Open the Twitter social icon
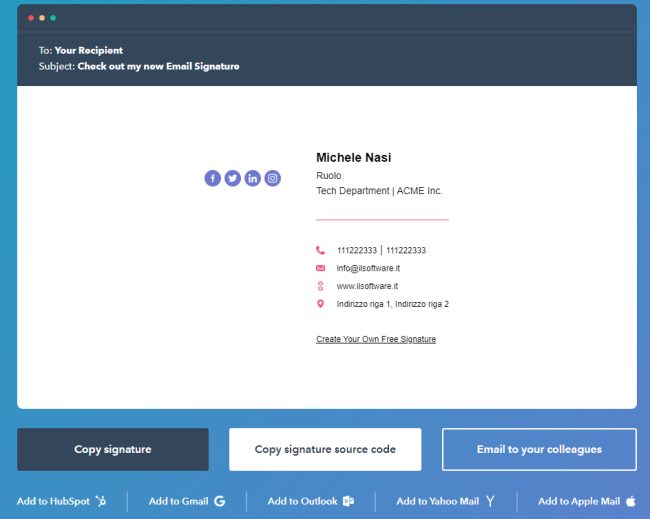This screenshot has width=650, height=519. (233, 178)
